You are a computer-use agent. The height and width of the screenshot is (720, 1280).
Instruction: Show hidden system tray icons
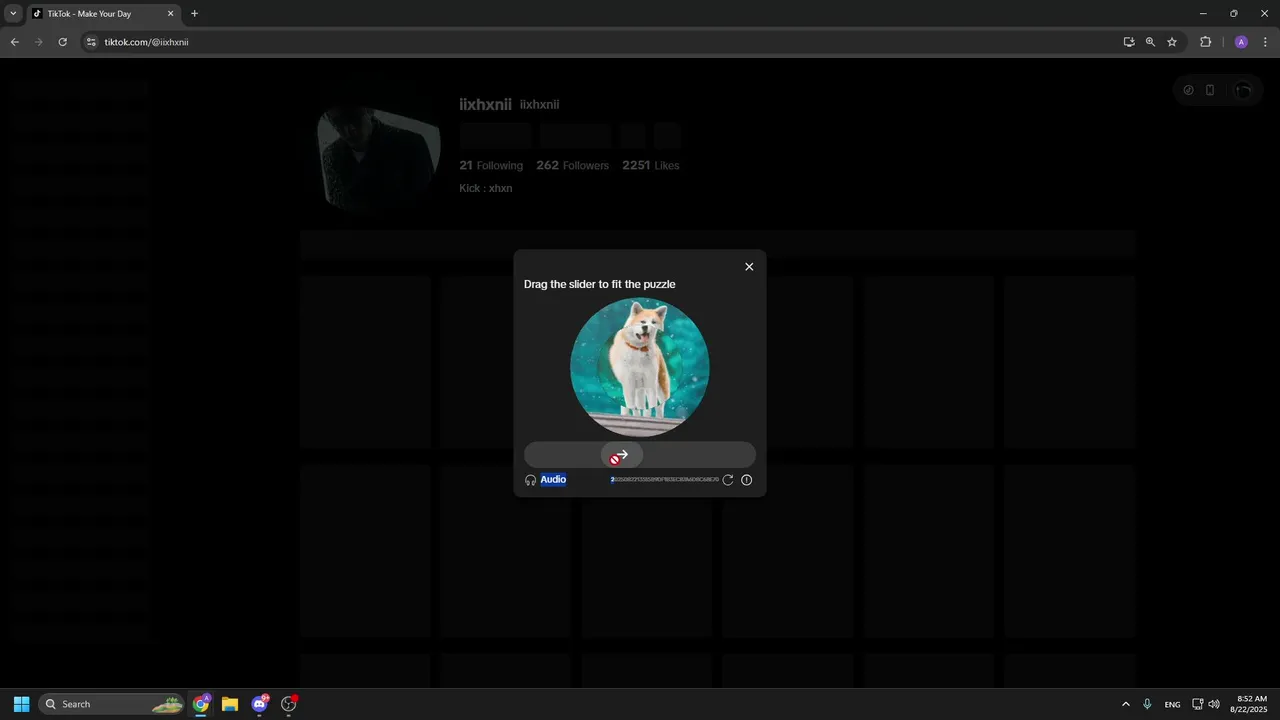(x=1126, y=704)
